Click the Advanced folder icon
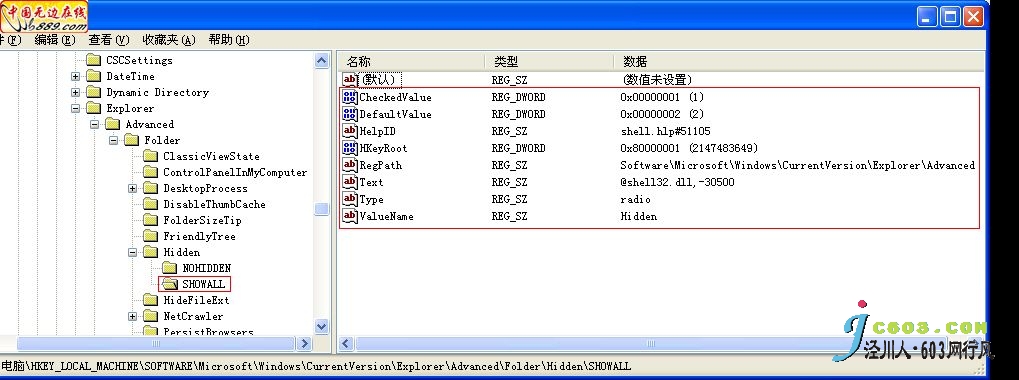 click(113, 124)
